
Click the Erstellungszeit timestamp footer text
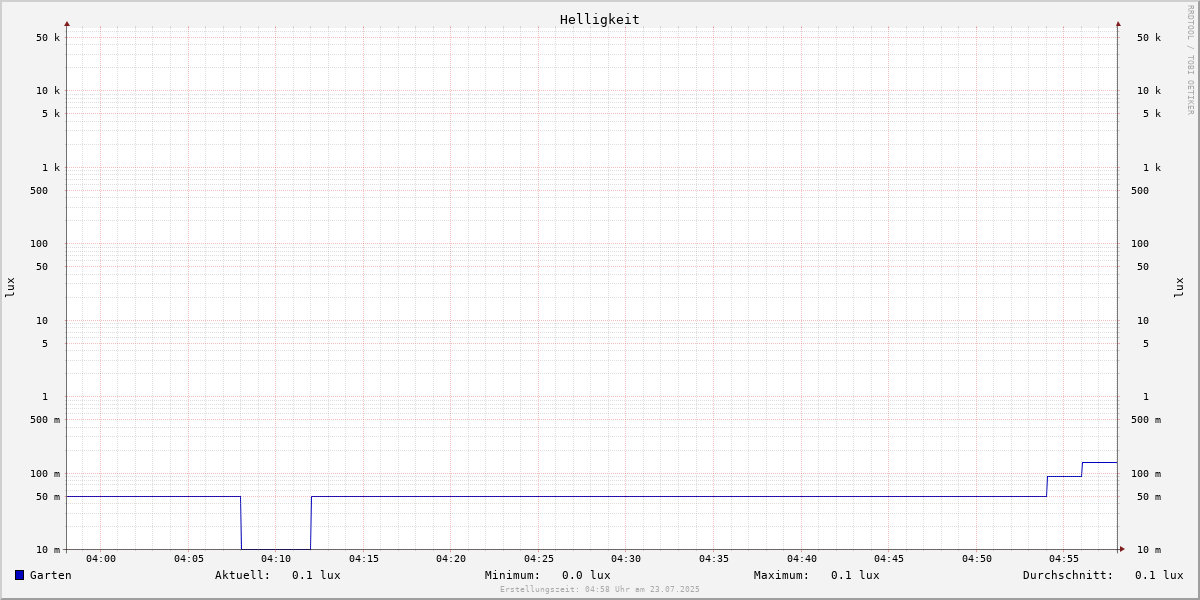600,589
